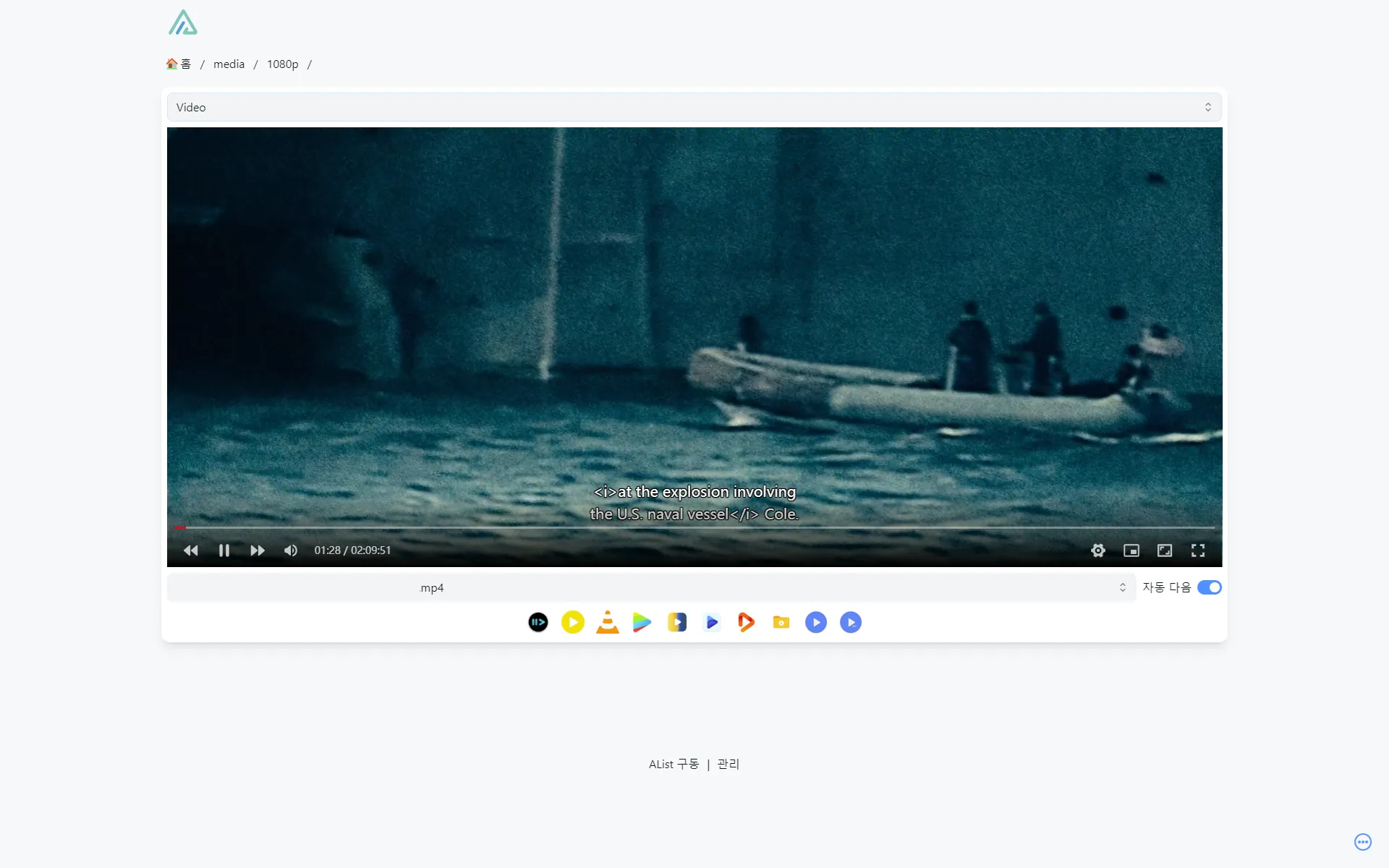Pause the currently playing video

coord(224,550)
